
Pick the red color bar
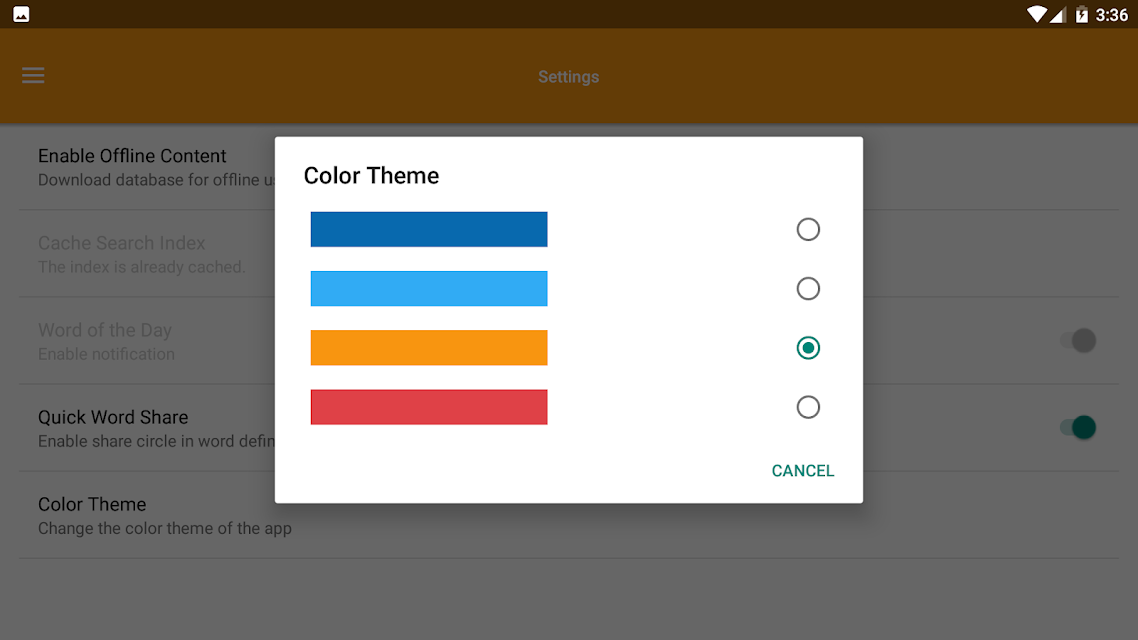(429, 407)
